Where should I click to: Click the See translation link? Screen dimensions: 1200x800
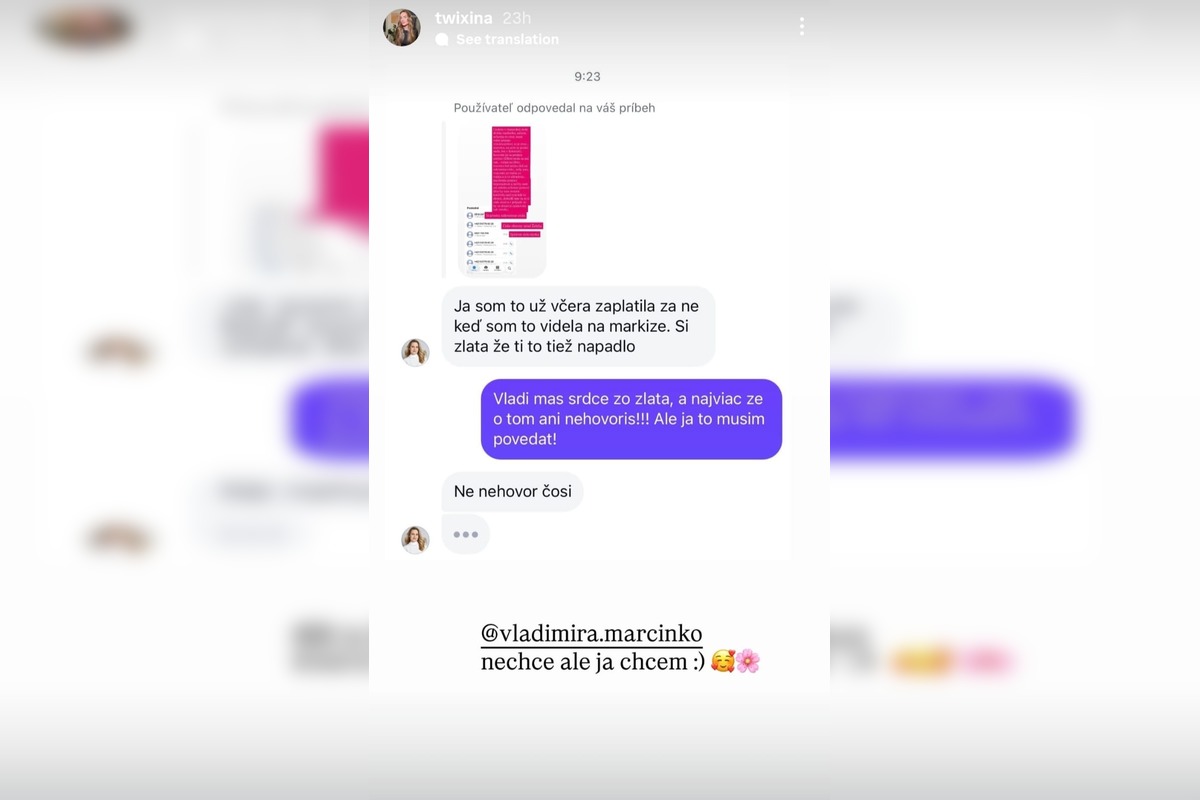[507, 40]
